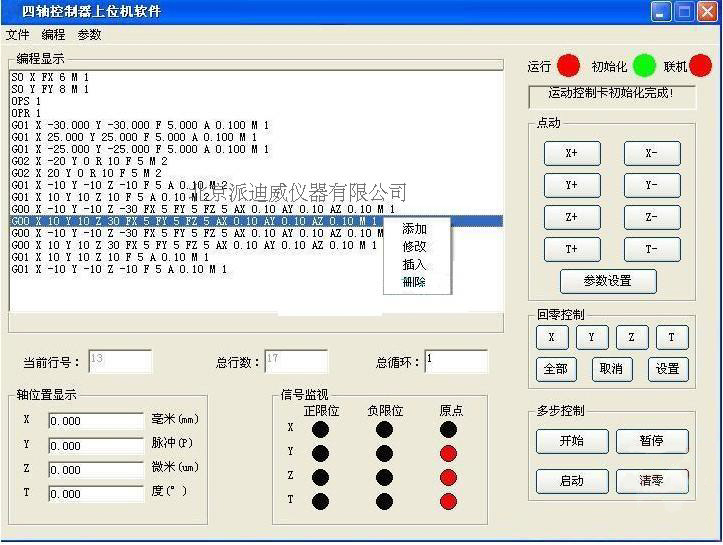Click the red 联机 status indicator
The height and width of the screenshot is (545, 723).
click(701, 66)
